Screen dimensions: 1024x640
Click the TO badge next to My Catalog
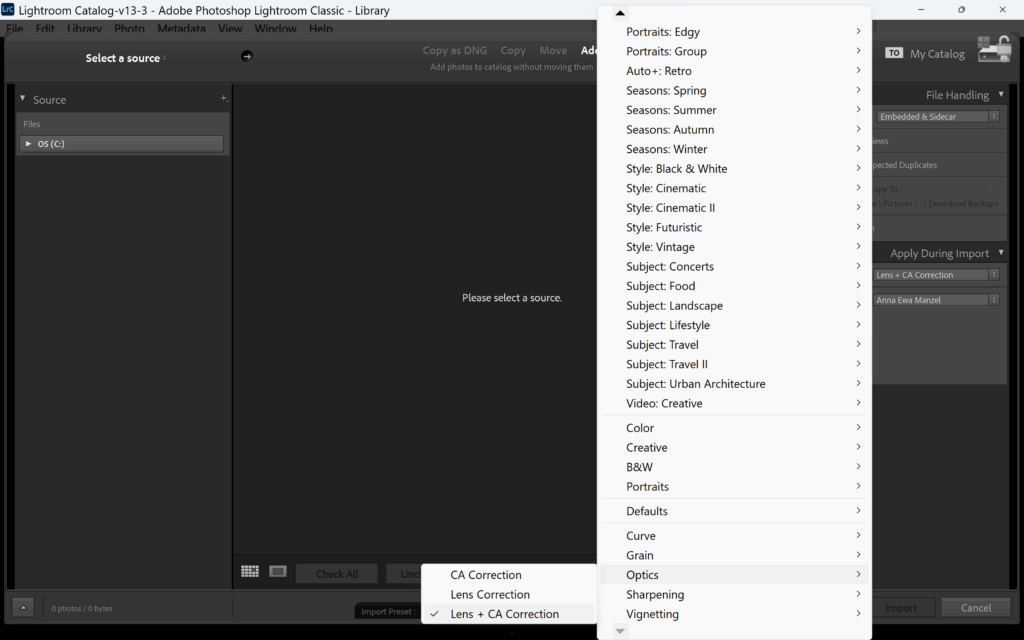tap(894, 53)
